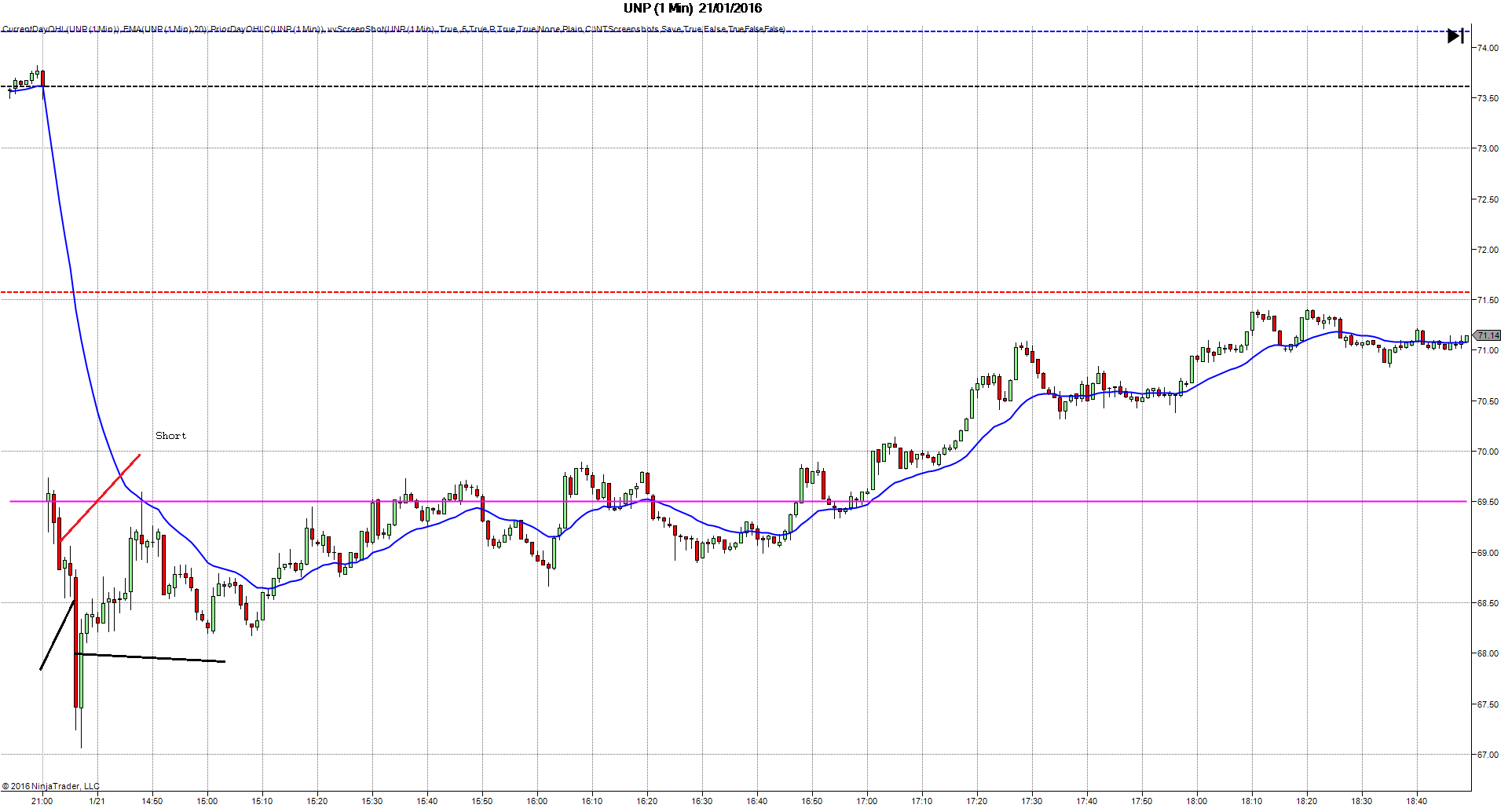Image resolution: width=1508 pixels, height=812 pixels.
Task: Click the 16:00 time axis label
Action: pyautogui.click(x=537, y=801)
